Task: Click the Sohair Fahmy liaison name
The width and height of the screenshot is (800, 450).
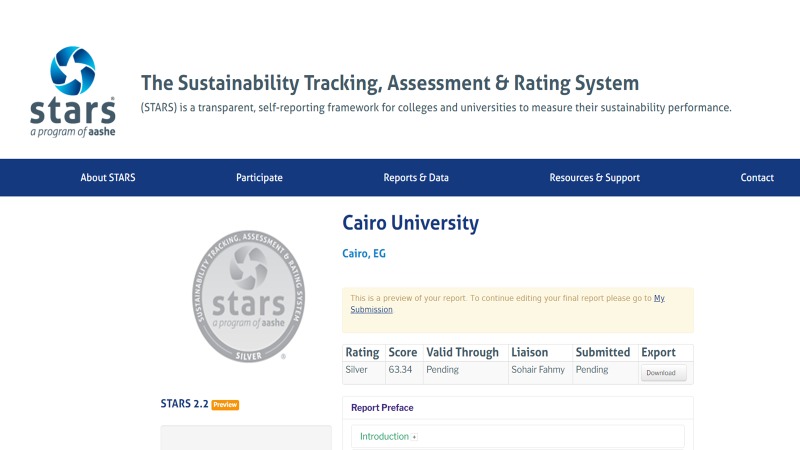Action: point(538,370)
